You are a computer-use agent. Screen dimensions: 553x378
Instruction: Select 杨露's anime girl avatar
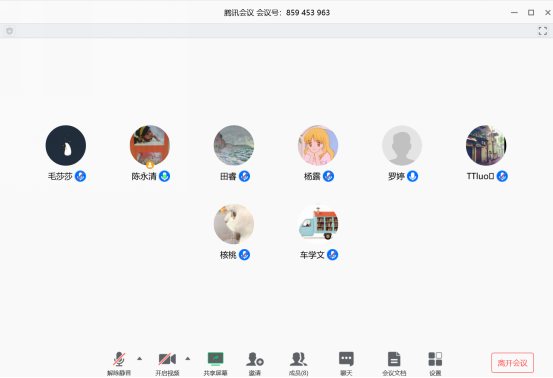coord(318,145)
